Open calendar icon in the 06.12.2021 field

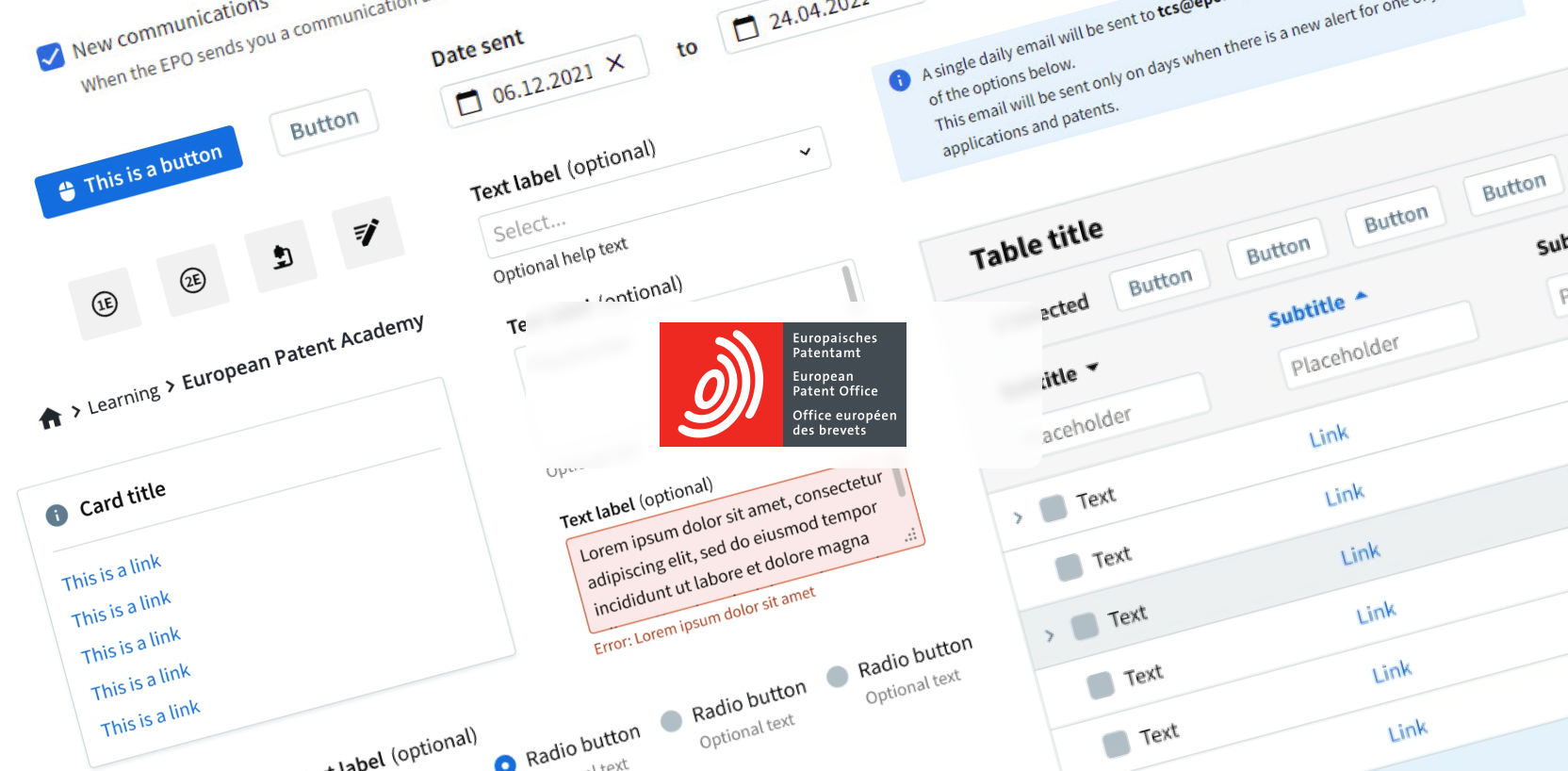[x=468, y=102]
